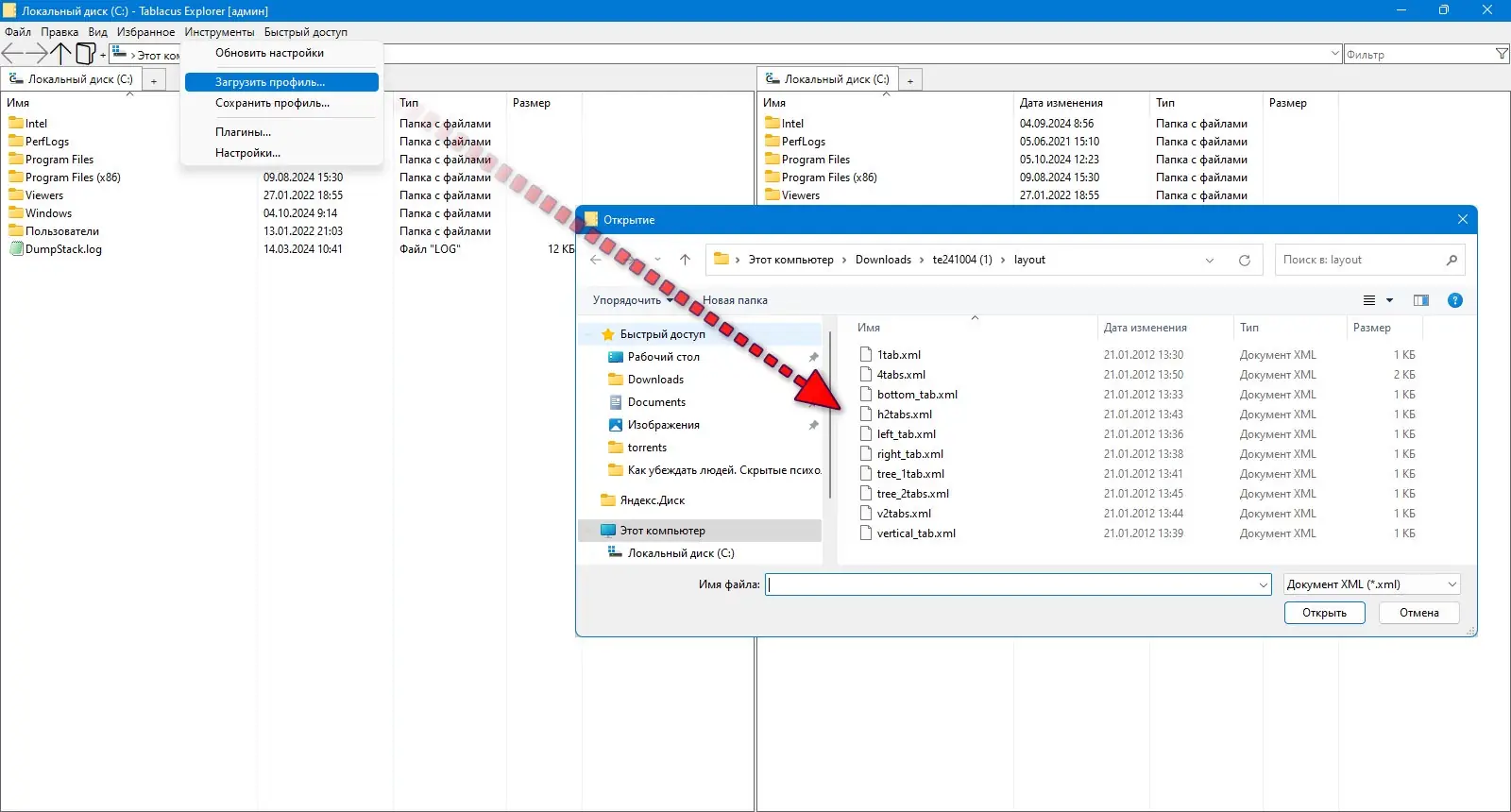The height and width of the screenshot is (812, 1511).
Task: Click Этот компьютер in the breadcrumb
Action: point(791,260)
